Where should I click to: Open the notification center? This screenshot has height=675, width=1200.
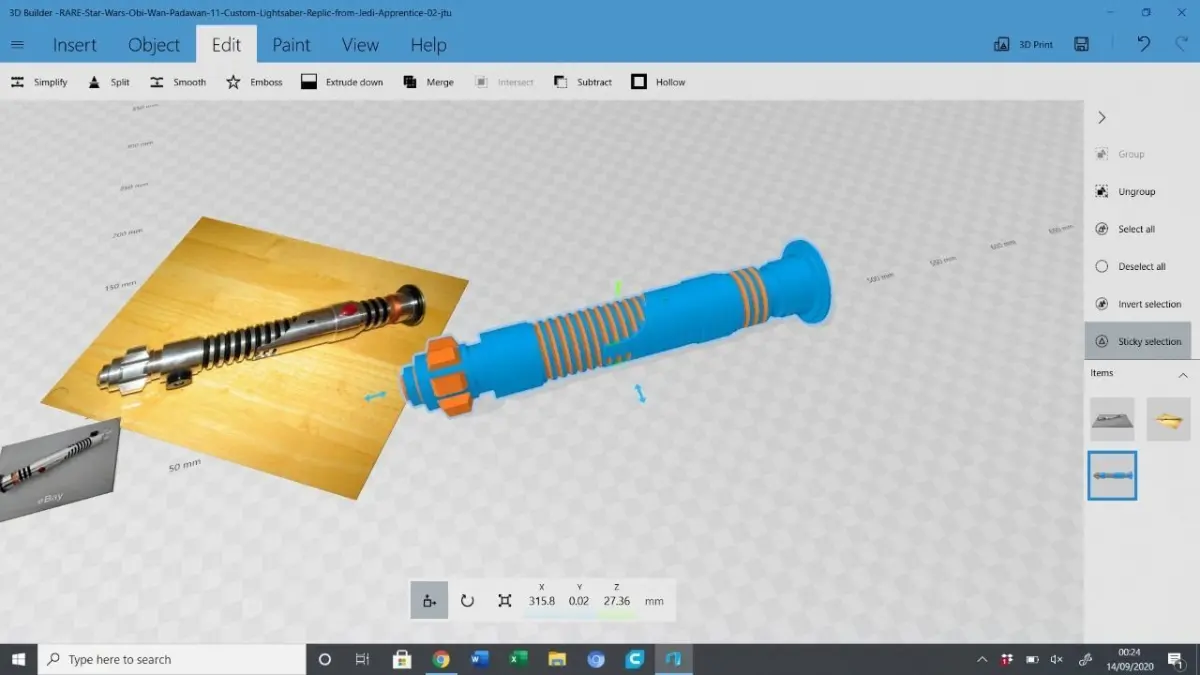[1175, 659]
